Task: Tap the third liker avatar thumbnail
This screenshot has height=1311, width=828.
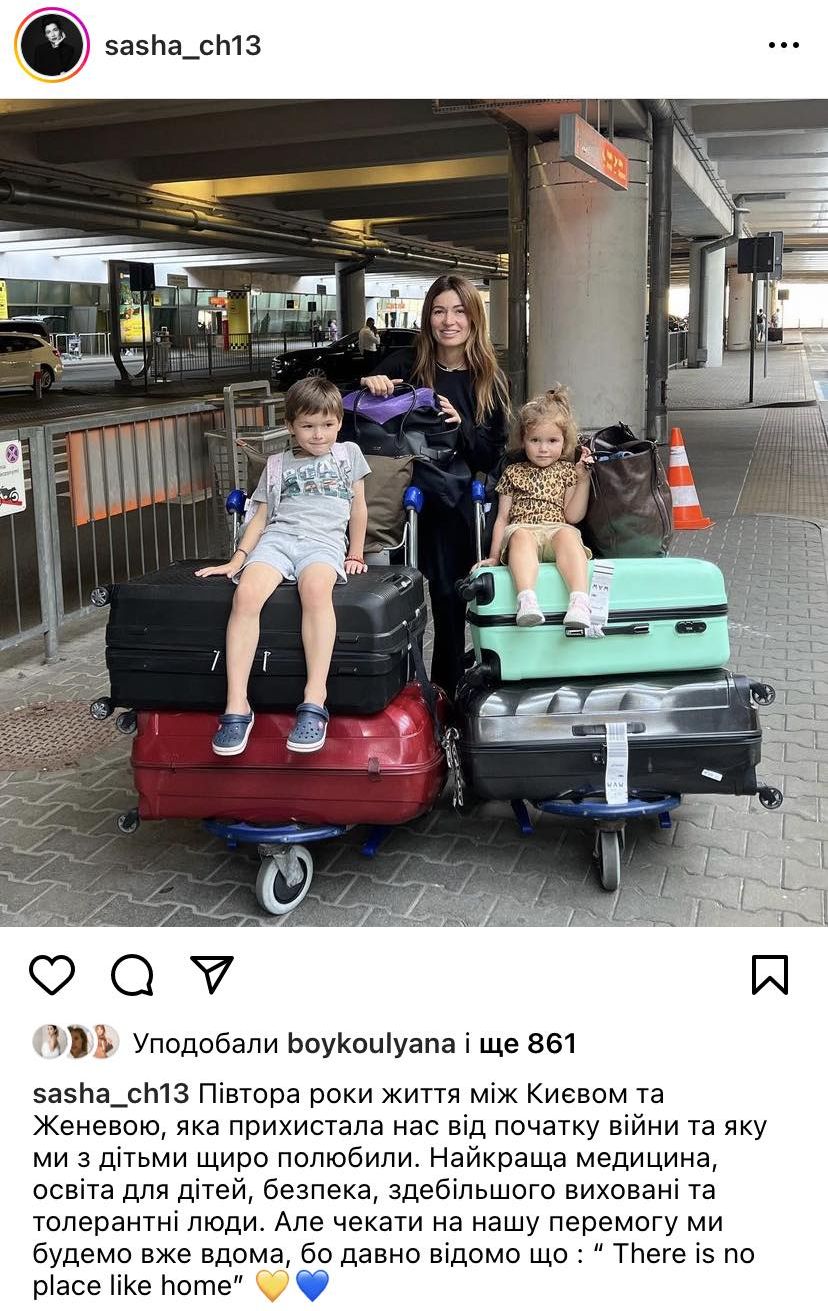Action: pyautogui.click(x=104, y=1042)
